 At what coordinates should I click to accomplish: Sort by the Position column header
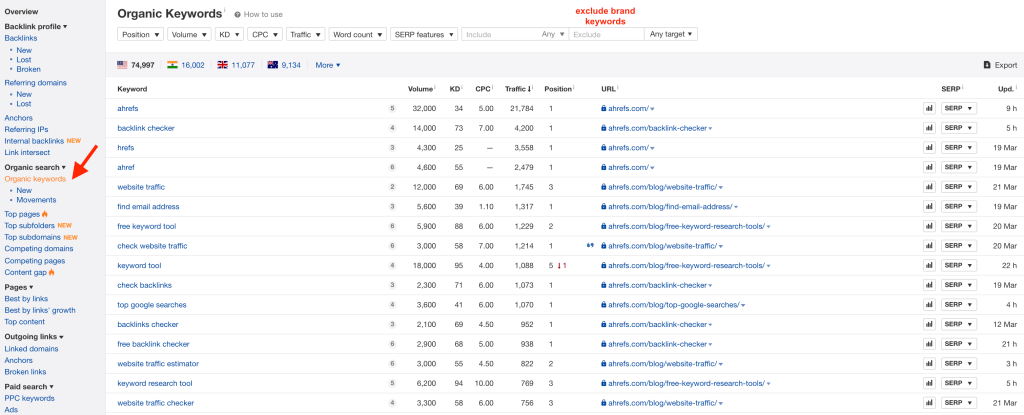tap(558, 89)
